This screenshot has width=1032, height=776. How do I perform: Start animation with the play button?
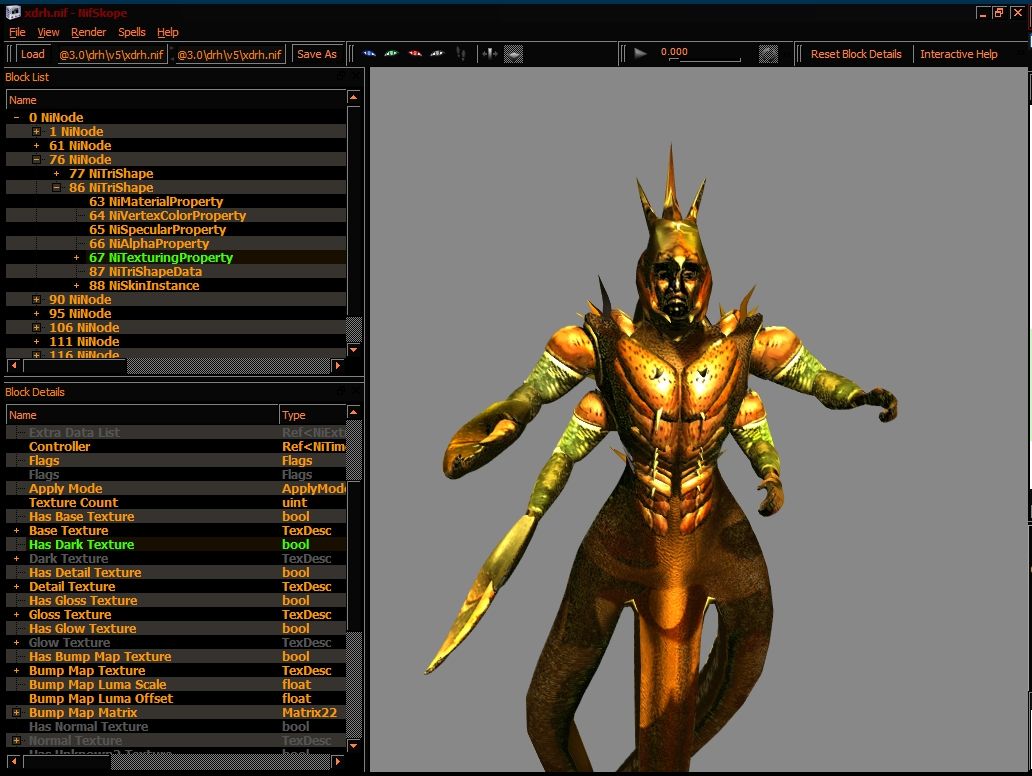click(640, 54)
